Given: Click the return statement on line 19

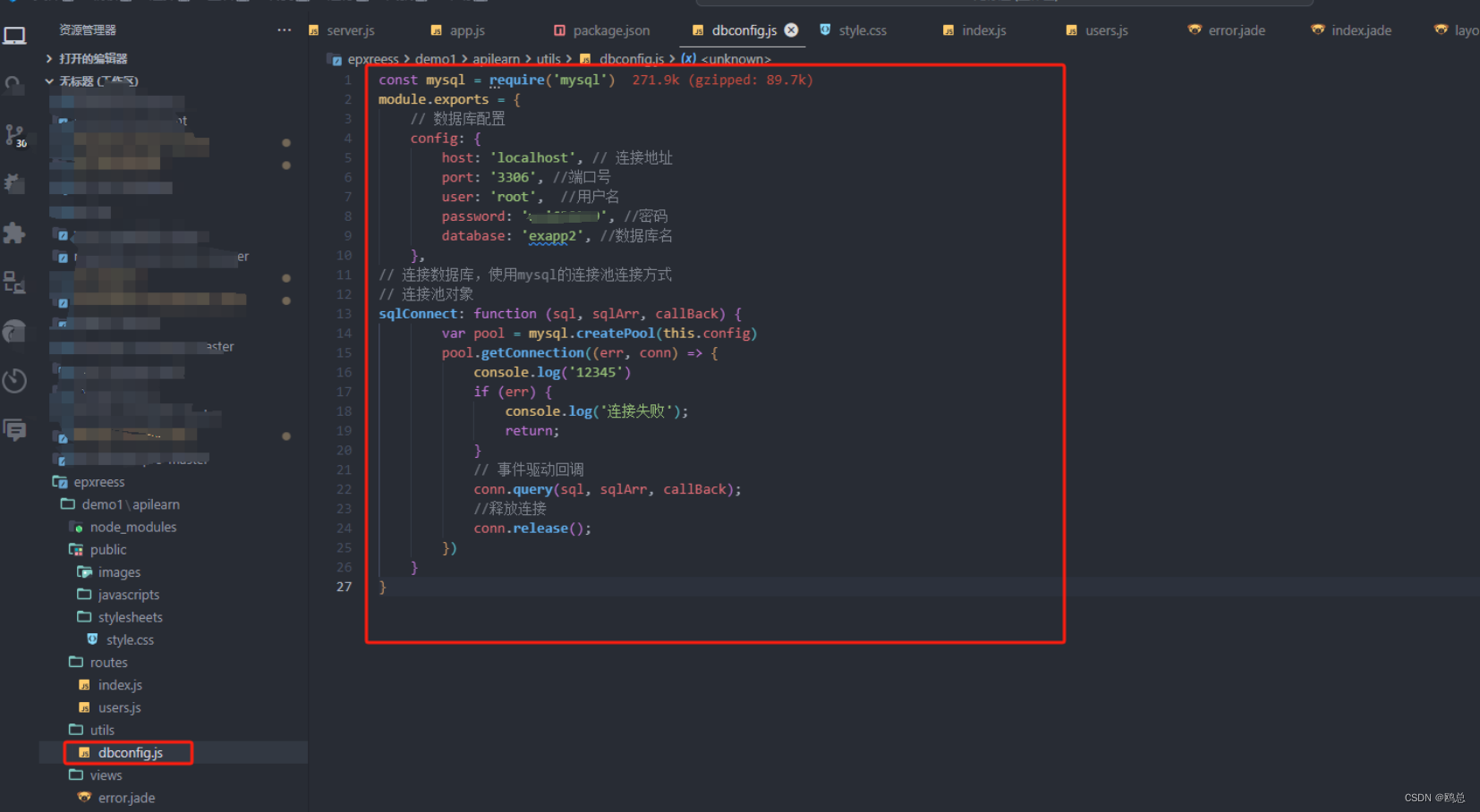Looking at the screenshot, I should pos(532,431).
